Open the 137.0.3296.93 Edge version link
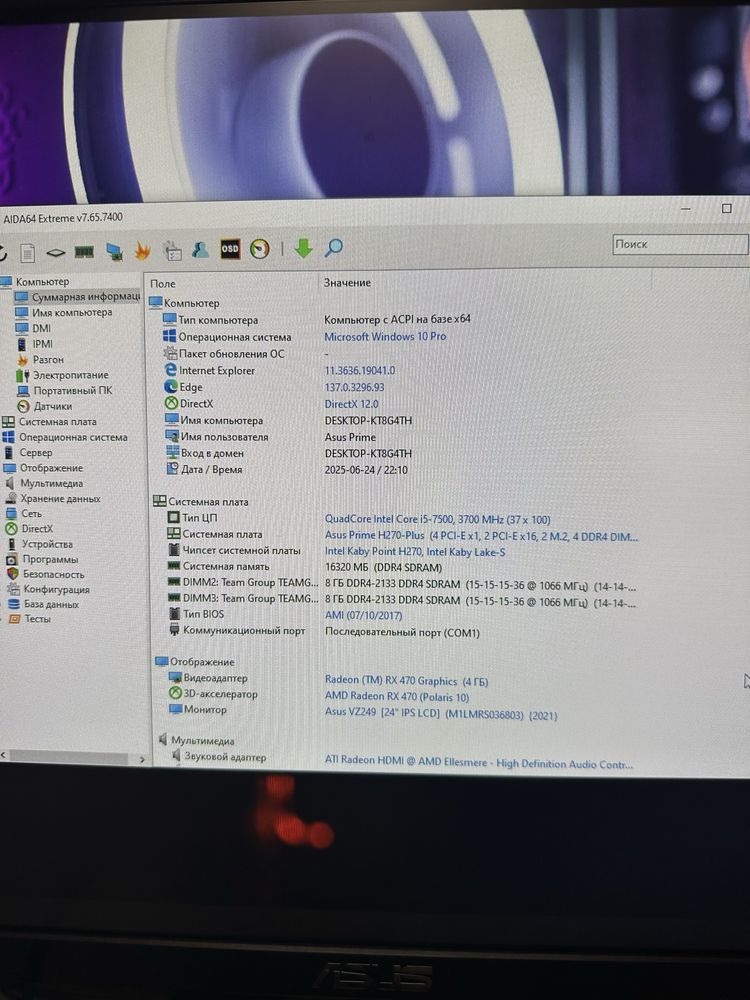 (355, 387)
